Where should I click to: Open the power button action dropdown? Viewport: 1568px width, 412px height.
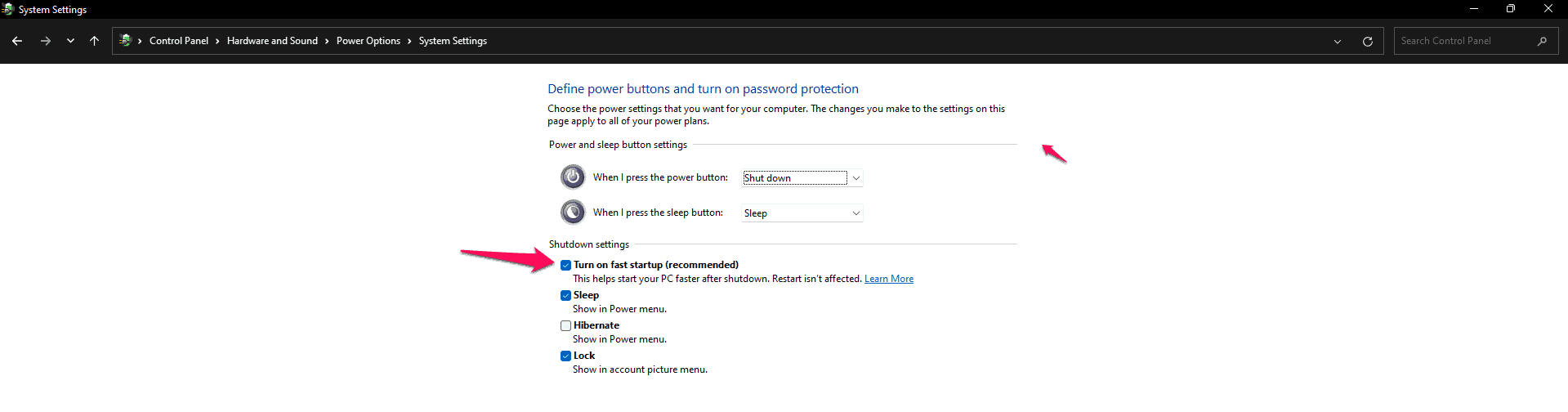click(802, 177)
